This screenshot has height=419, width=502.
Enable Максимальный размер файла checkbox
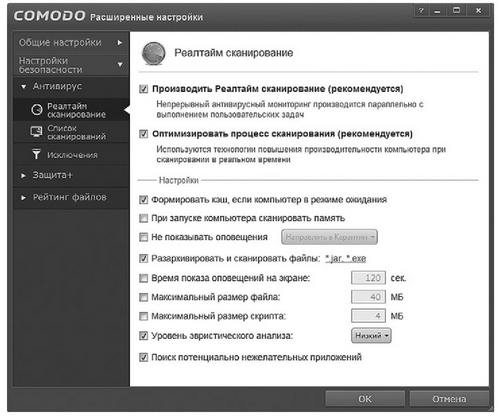(x=143, y=297)
